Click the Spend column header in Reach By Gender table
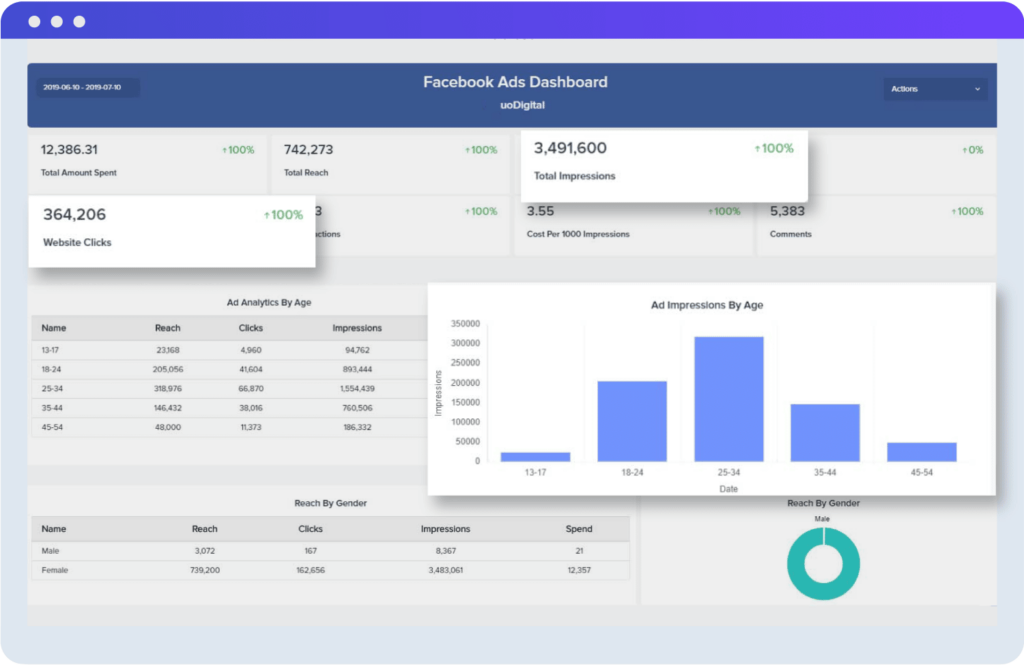Screen dimensions: 1024x665 [x=579, y=529]
